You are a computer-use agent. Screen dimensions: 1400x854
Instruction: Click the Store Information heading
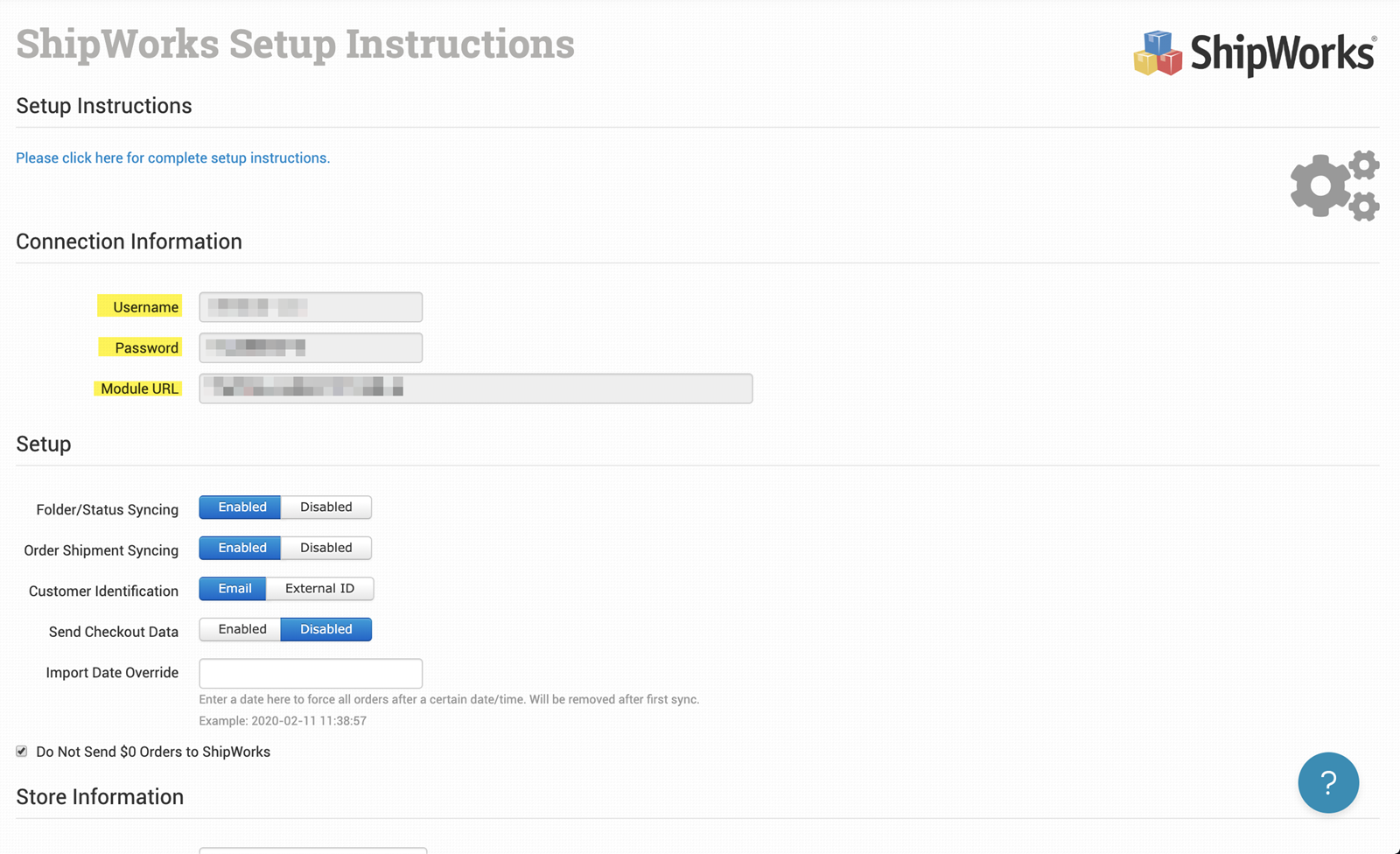tap(100, 797)
